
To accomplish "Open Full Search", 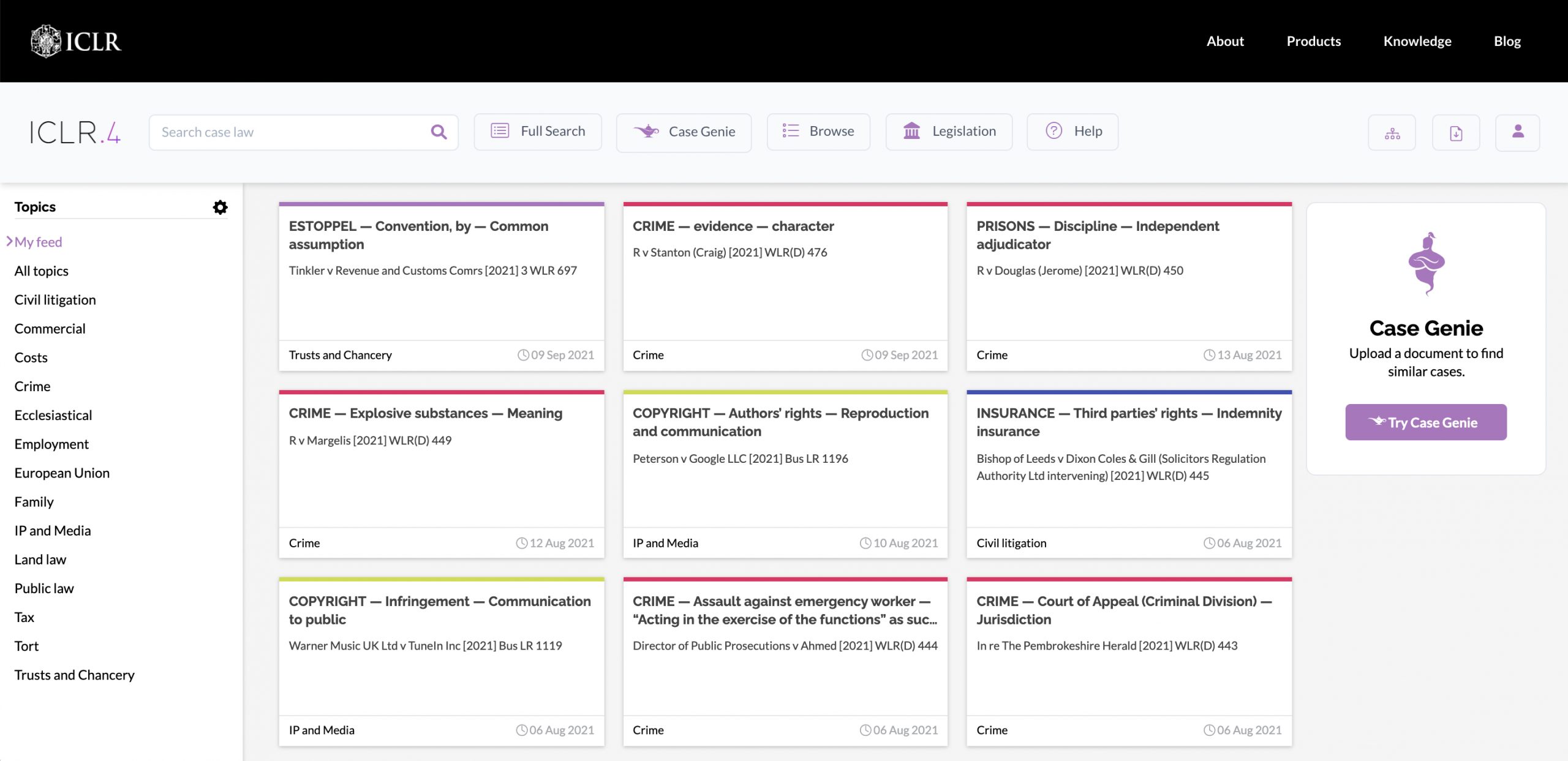I will [x=538, y=131].
